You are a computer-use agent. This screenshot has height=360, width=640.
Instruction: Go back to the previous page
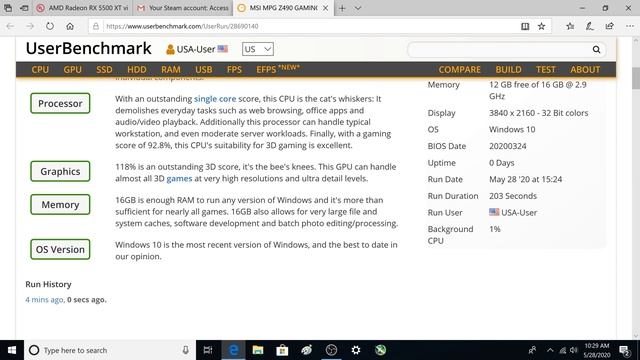pyautogui.click(x=10, y=26)
